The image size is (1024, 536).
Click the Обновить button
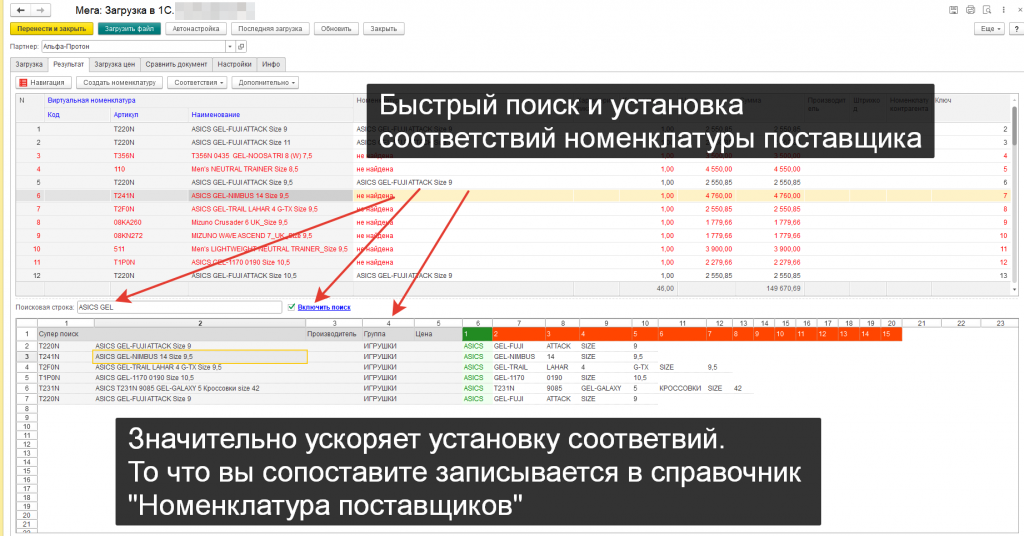[x=336, y=29]
